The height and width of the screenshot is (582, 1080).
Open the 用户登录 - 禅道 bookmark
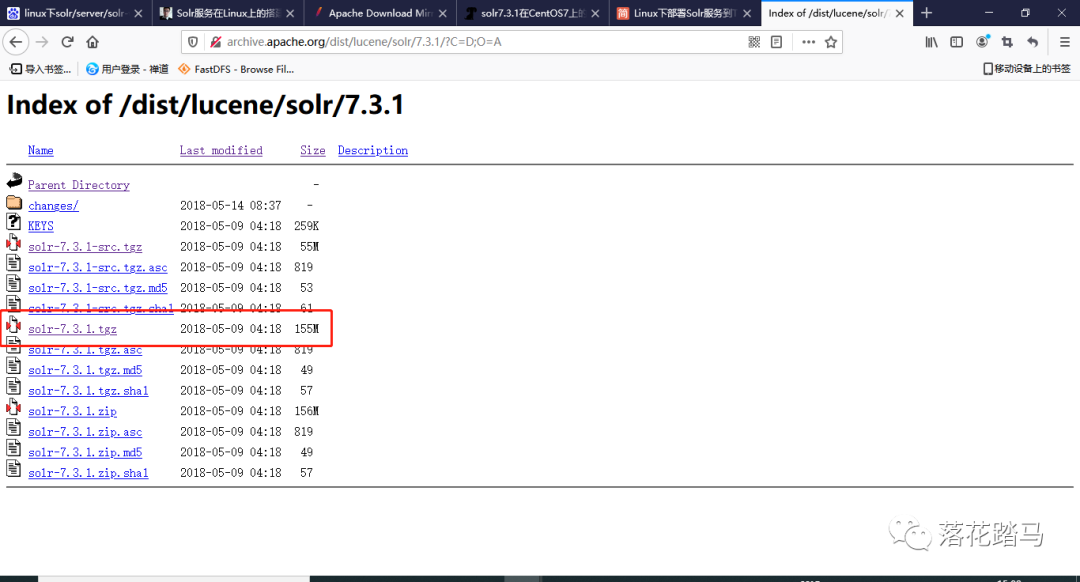coord(127,69)
